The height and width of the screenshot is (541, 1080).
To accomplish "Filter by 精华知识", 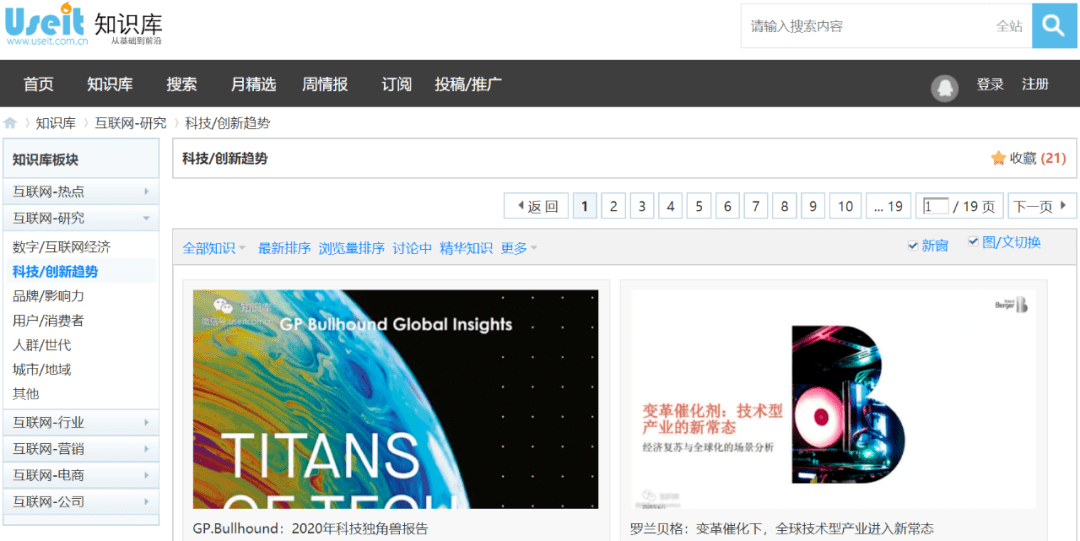I will [466, 248].
